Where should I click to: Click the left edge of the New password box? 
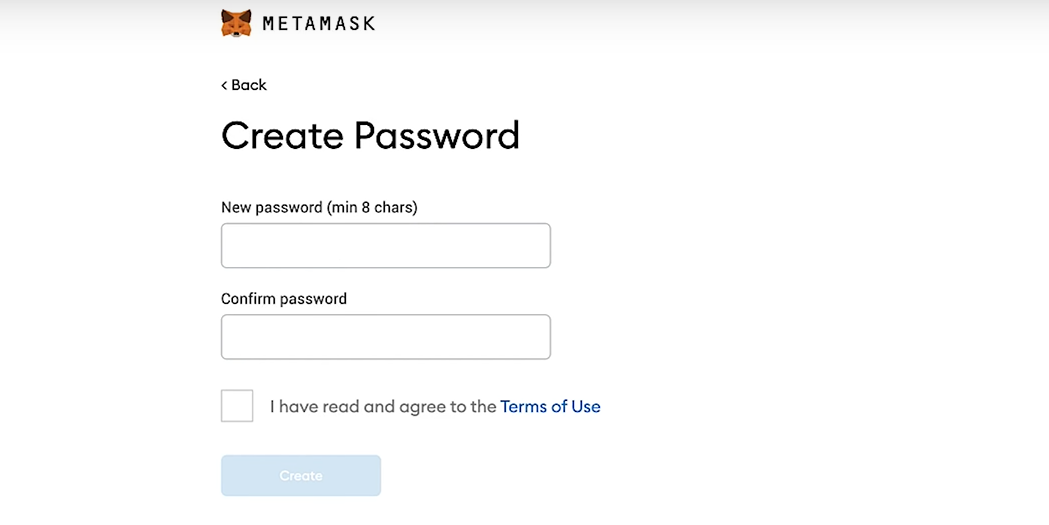point(230,246)
